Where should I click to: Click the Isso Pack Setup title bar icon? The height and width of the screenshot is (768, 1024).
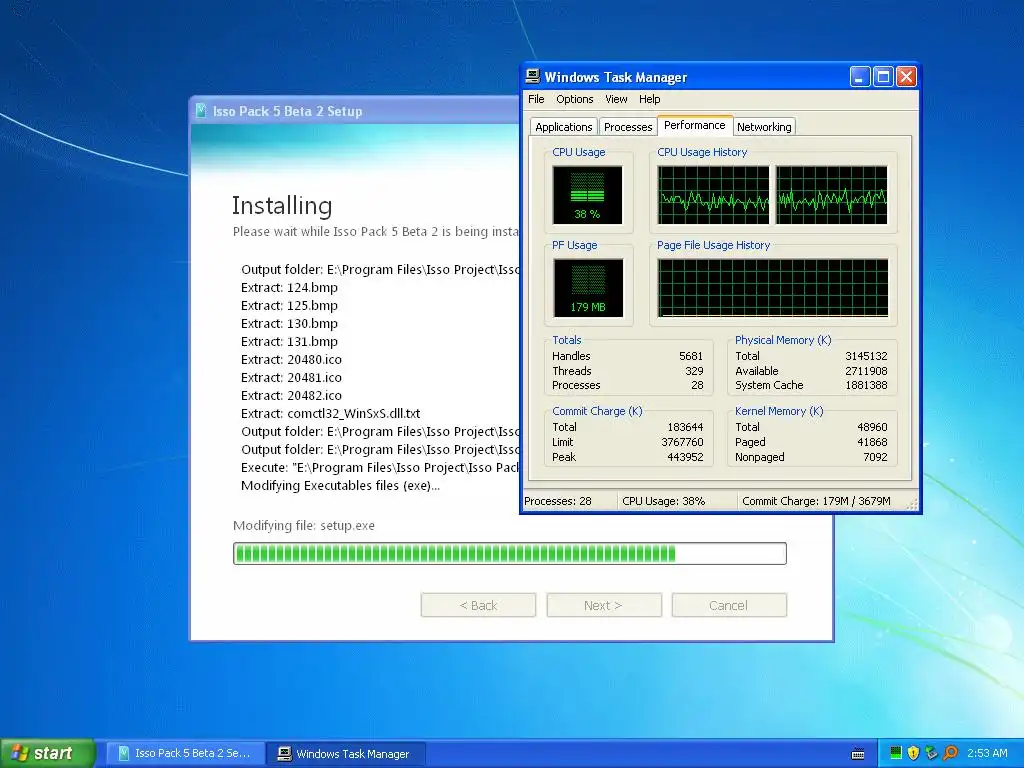coord(201,111)
